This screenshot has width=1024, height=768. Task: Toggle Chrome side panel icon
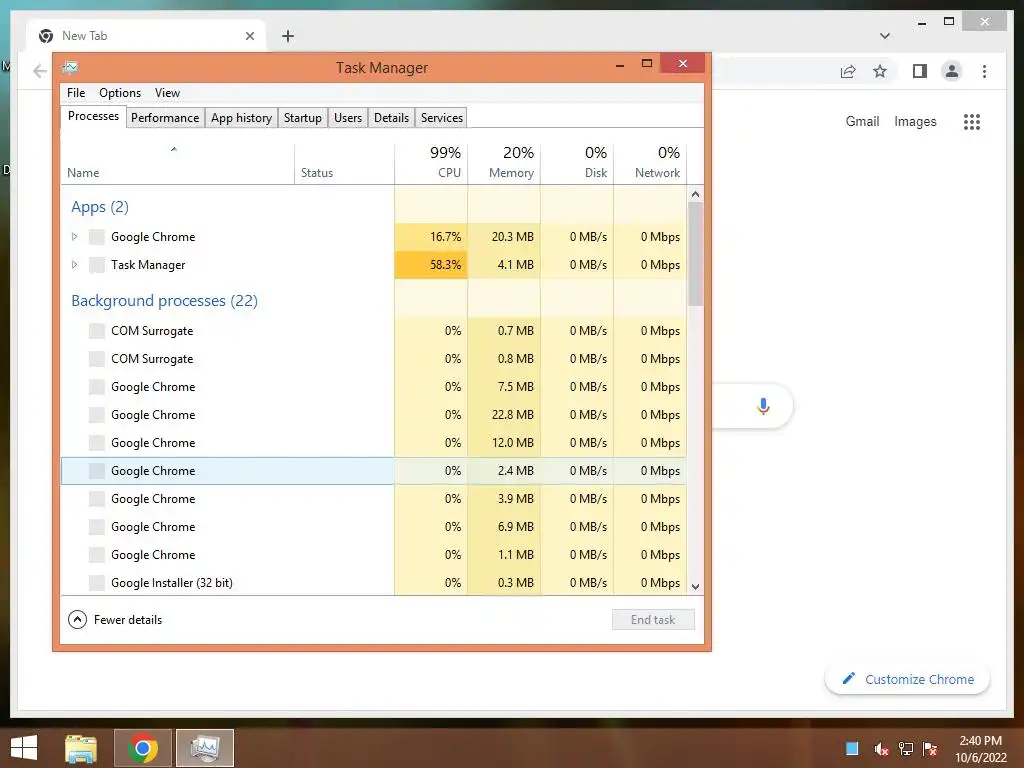(920, 71)
